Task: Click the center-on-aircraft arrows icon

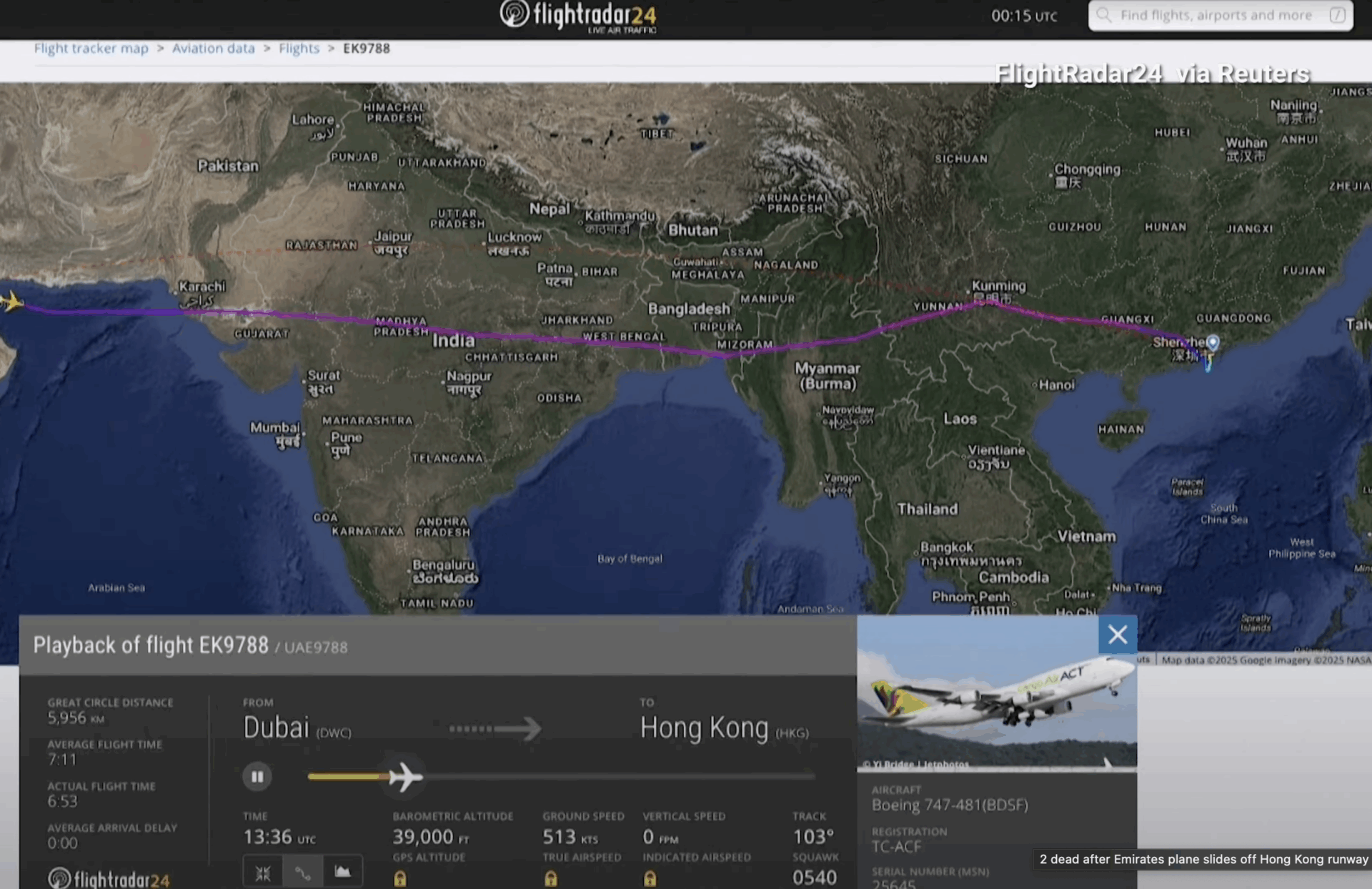Action: click(x=263, y=873)
